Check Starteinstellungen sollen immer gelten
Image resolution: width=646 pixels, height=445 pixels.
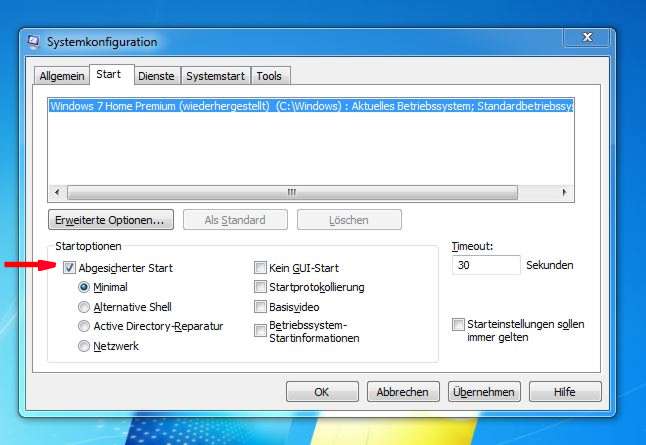tap(458, 324)
